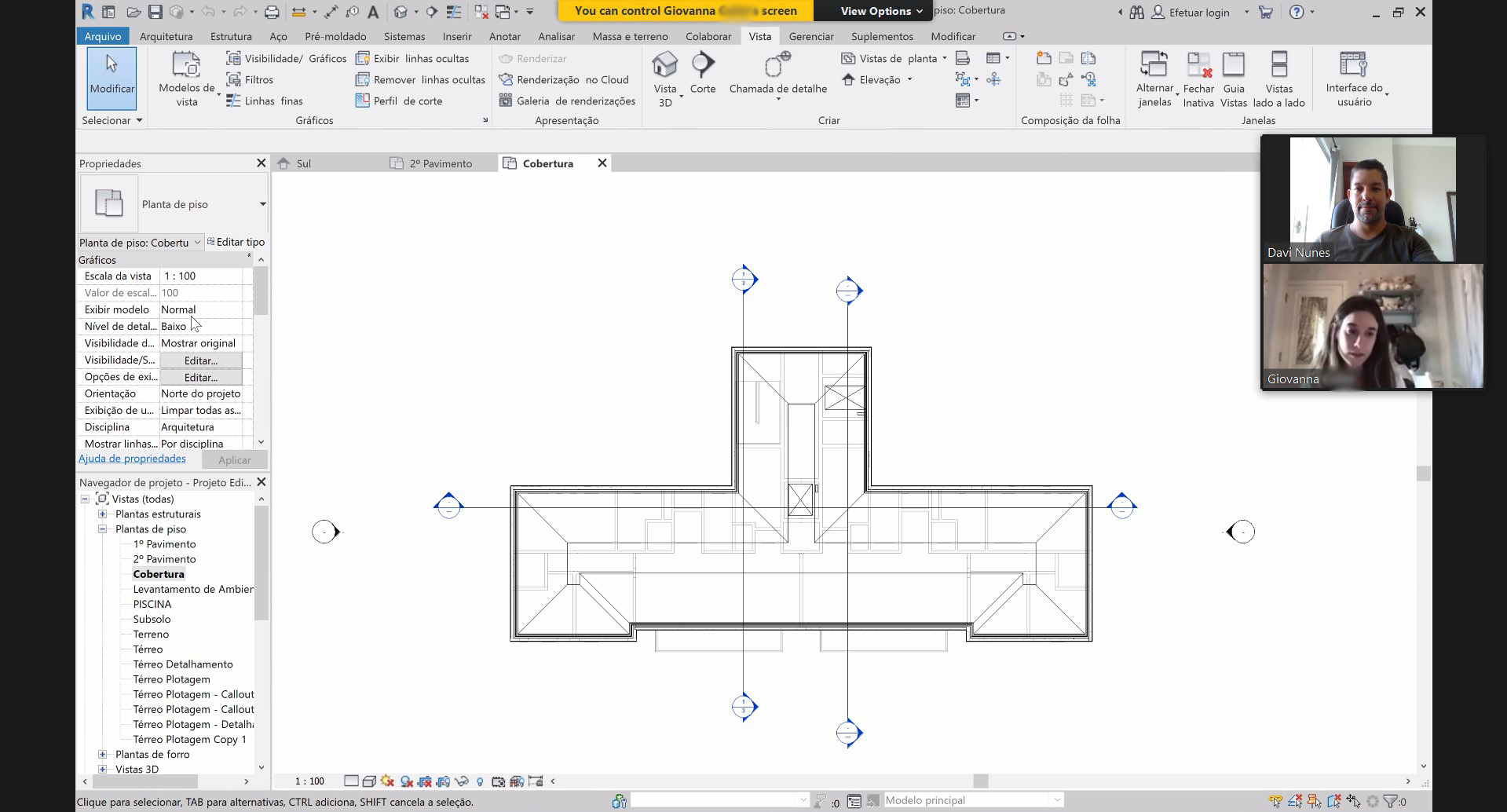Switch to the 2º Pavimento view tab
1507x812 pixels.
[440, 163]
